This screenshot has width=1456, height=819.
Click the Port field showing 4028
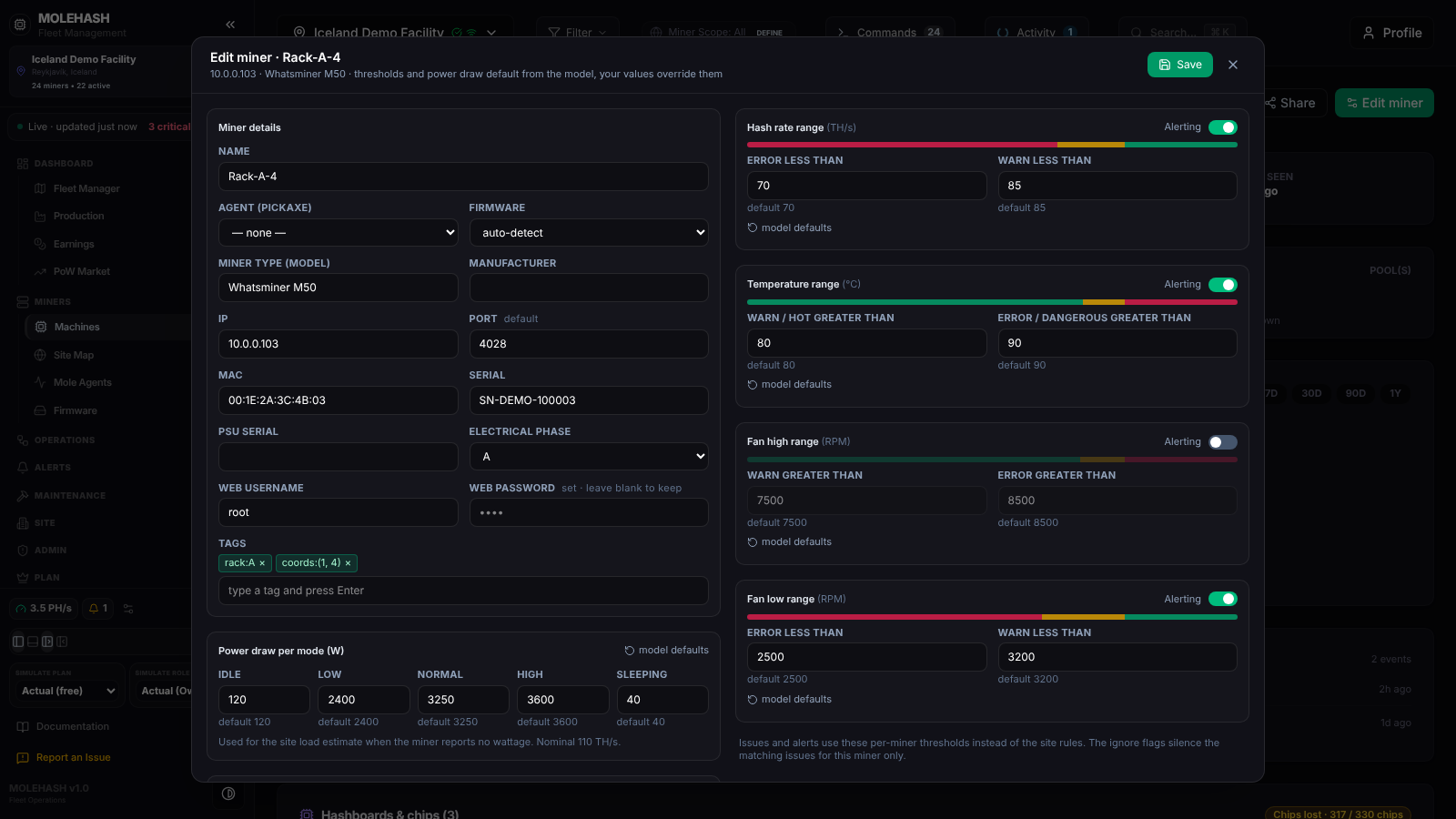(589, 344)
